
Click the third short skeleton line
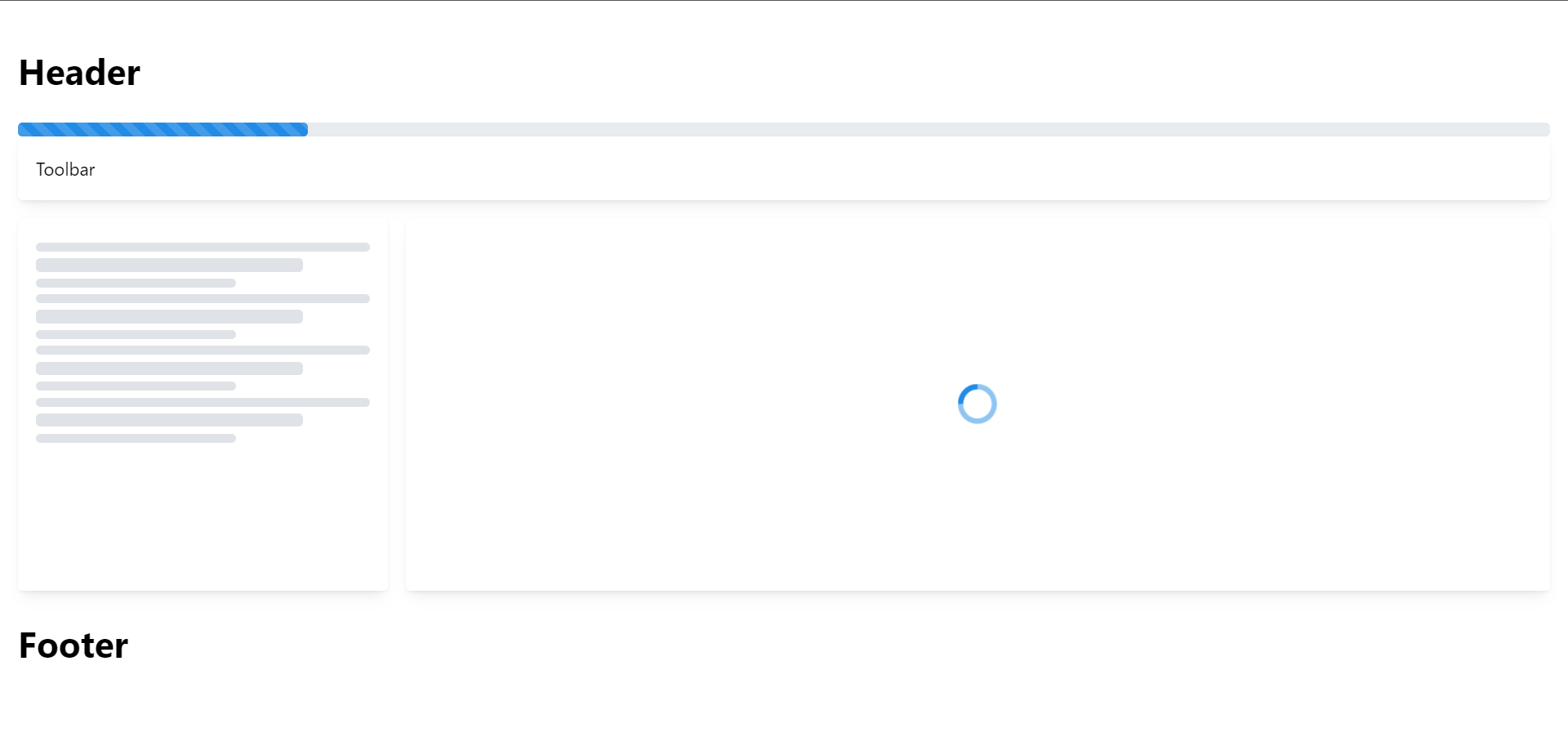pos(136,386)
